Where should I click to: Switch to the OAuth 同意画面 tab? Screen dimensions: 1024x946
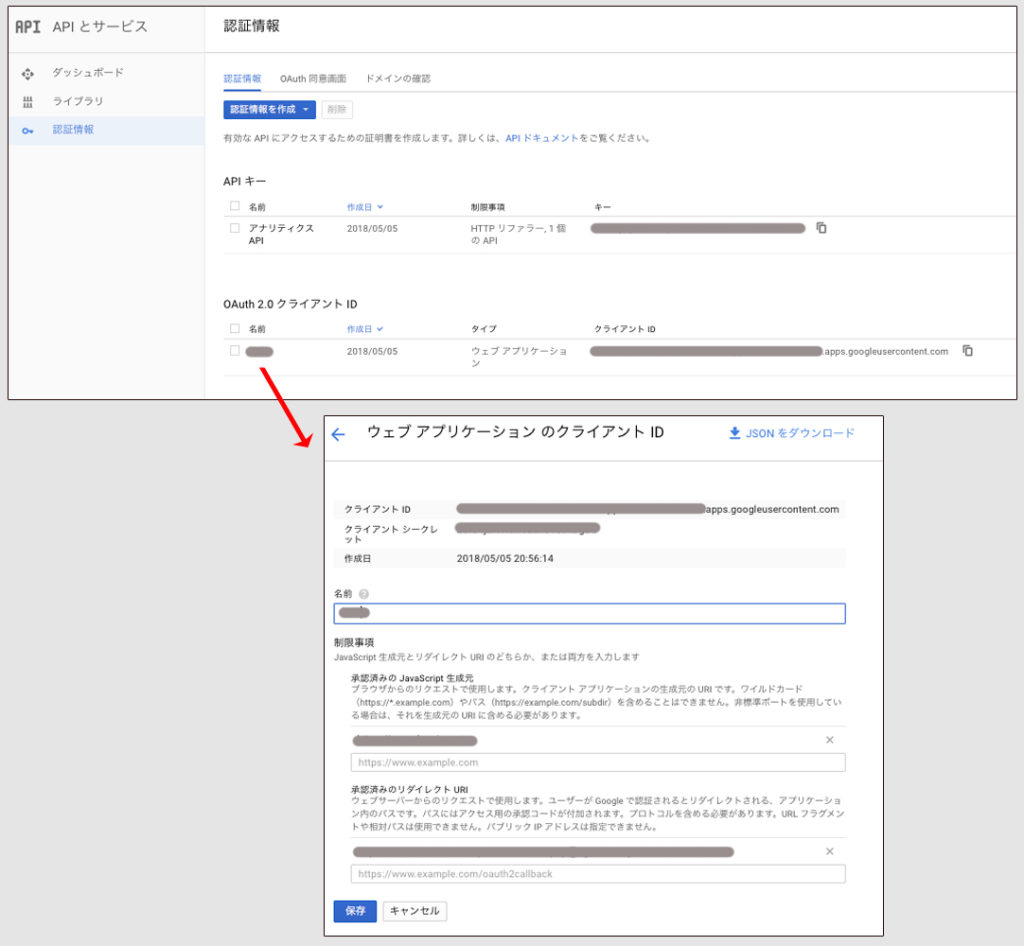tap(313, 78)
